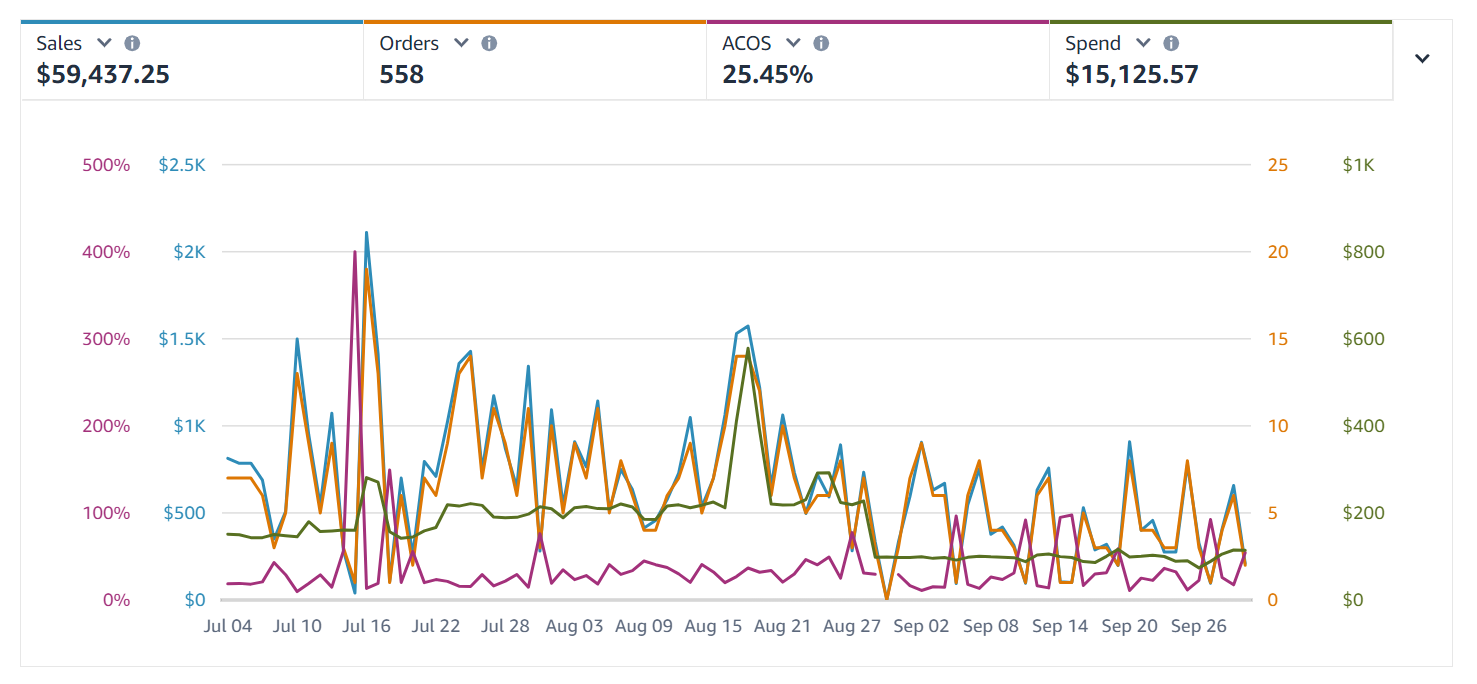The height and width of the screenshot is (684, 1477).
Task: Click the Sep 26 date label
Action: 1197,627
